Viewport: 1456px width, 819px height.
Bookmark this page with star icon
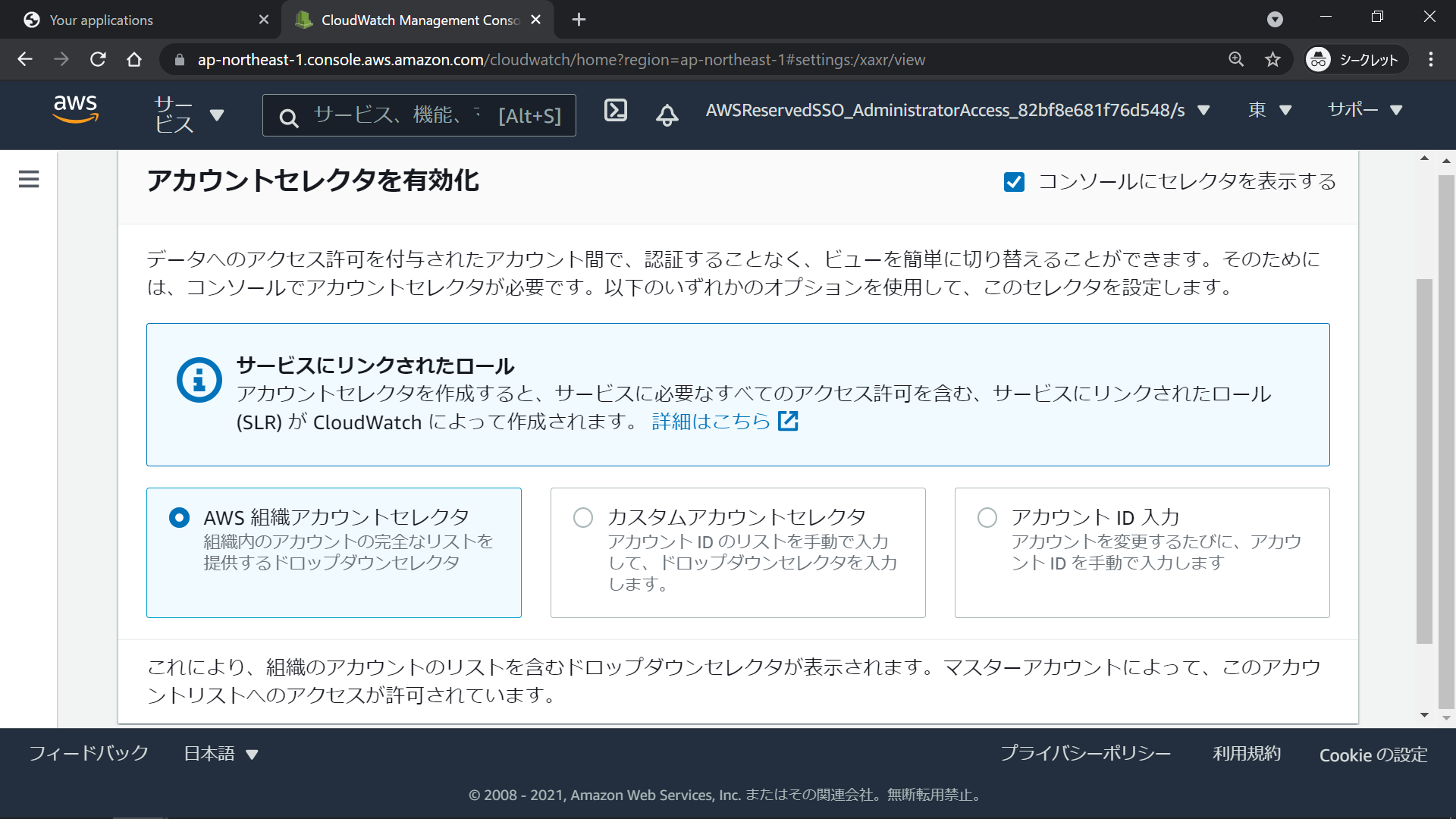pyautogui.click(x=1272, y=59)
